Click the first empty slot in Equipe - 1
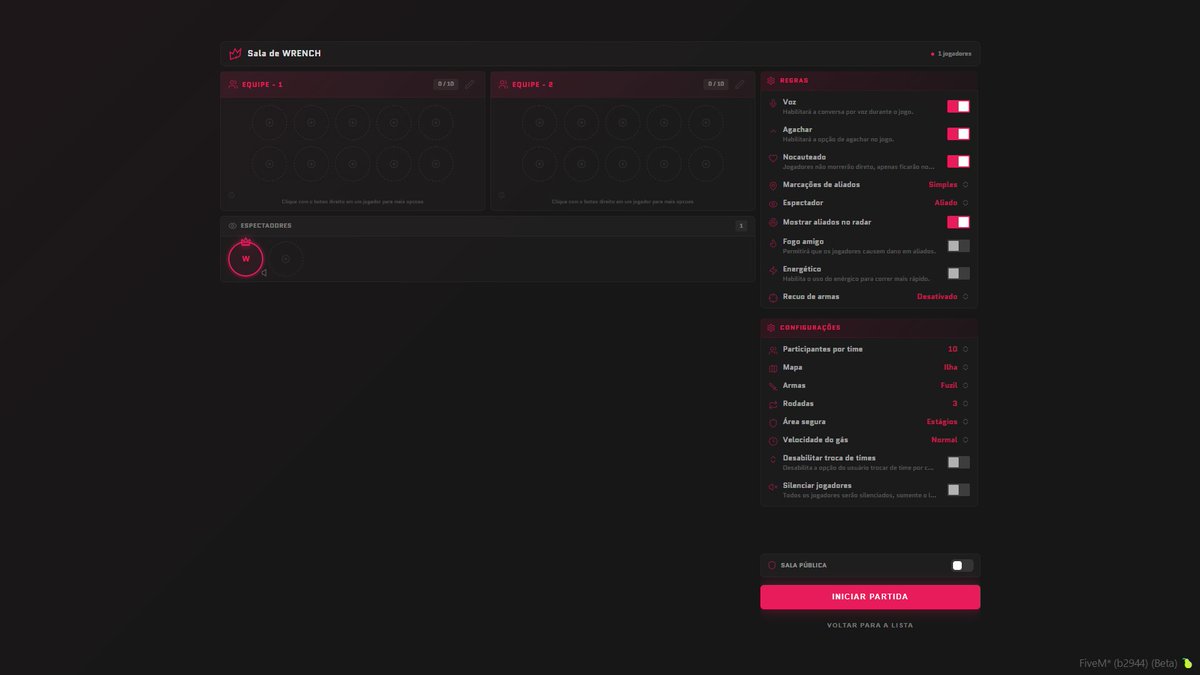Viewport: 1200px width, 675px height. 269,122
